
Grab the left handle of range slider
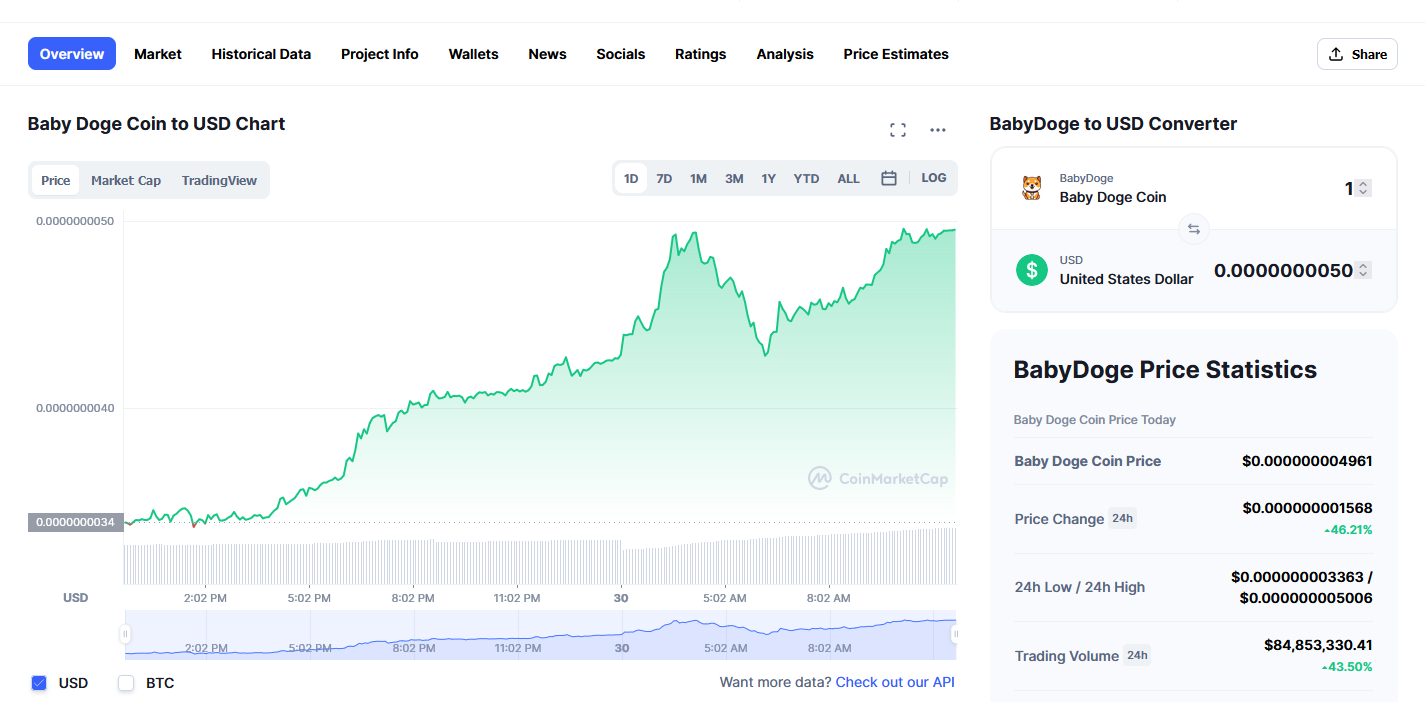click(126, 634)
